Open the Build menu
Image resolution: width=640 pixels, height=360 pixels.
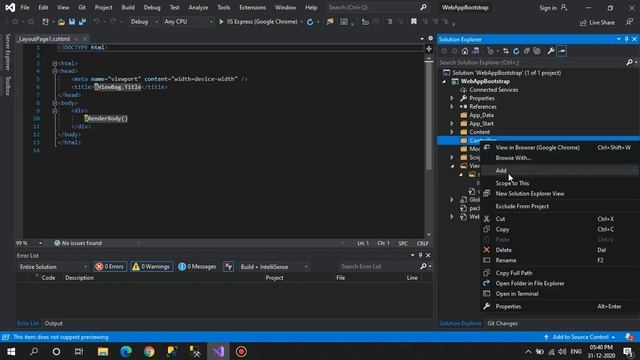click(128, 7)
